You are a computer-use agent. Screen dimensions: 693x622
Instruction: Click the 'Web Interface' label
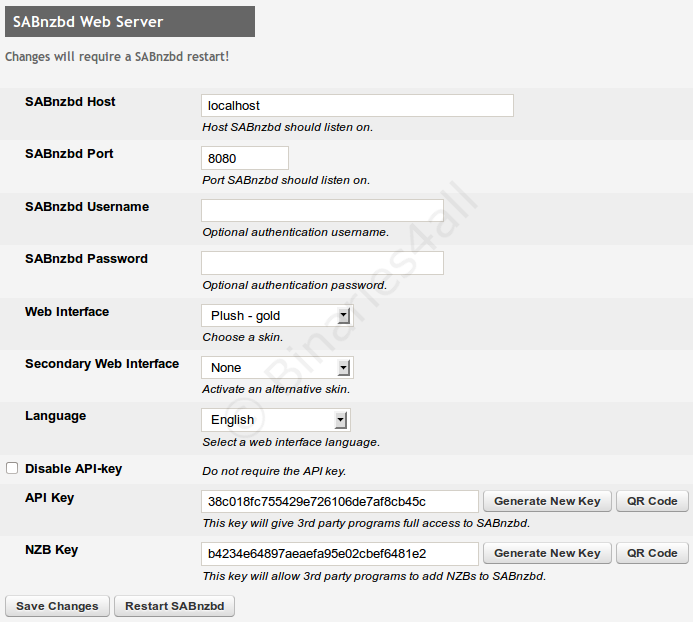point(67,312)
